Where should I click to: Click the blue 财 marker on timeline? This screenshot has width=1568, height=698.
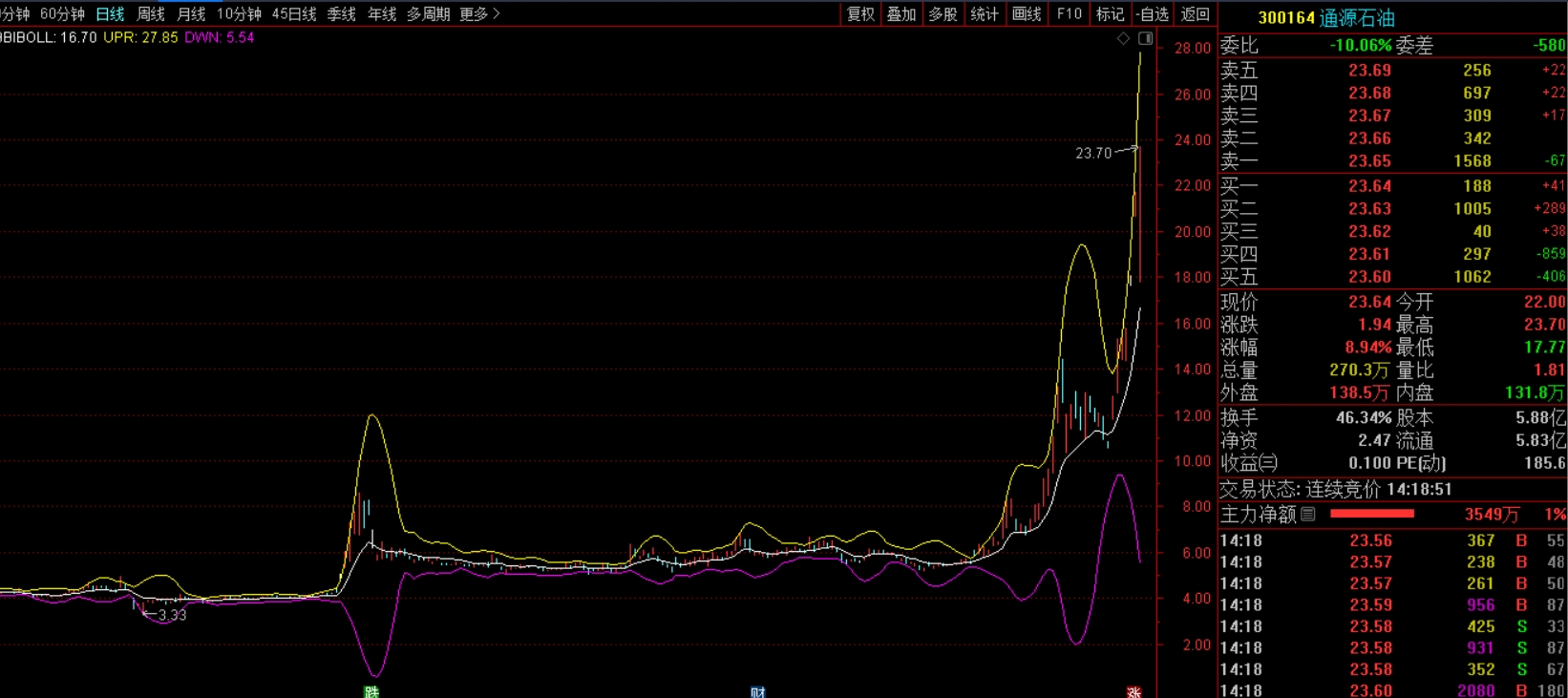coord(757,691)
